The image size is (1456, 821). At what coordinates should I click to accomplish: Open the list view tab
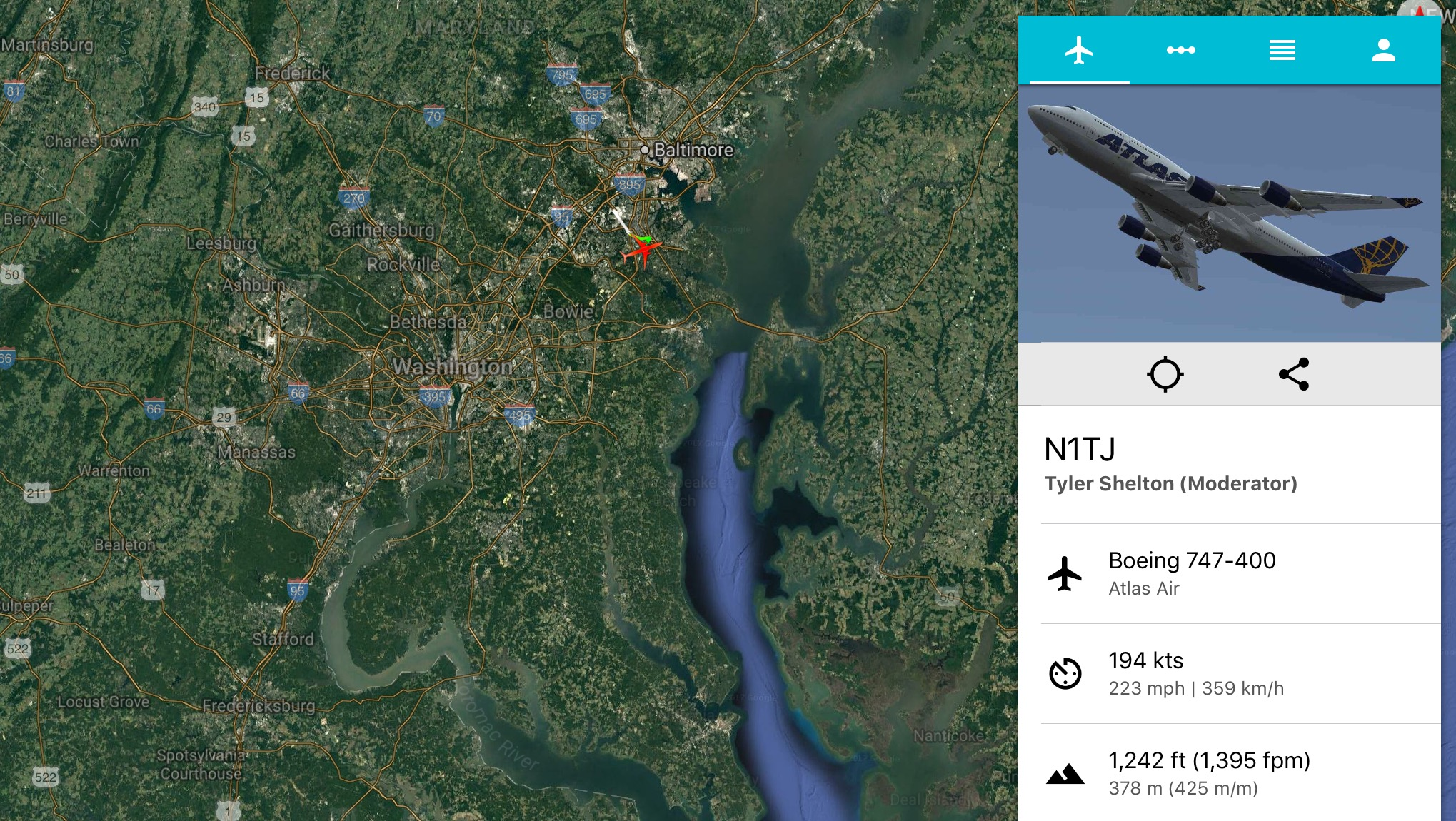click(x=1282, y=50)
